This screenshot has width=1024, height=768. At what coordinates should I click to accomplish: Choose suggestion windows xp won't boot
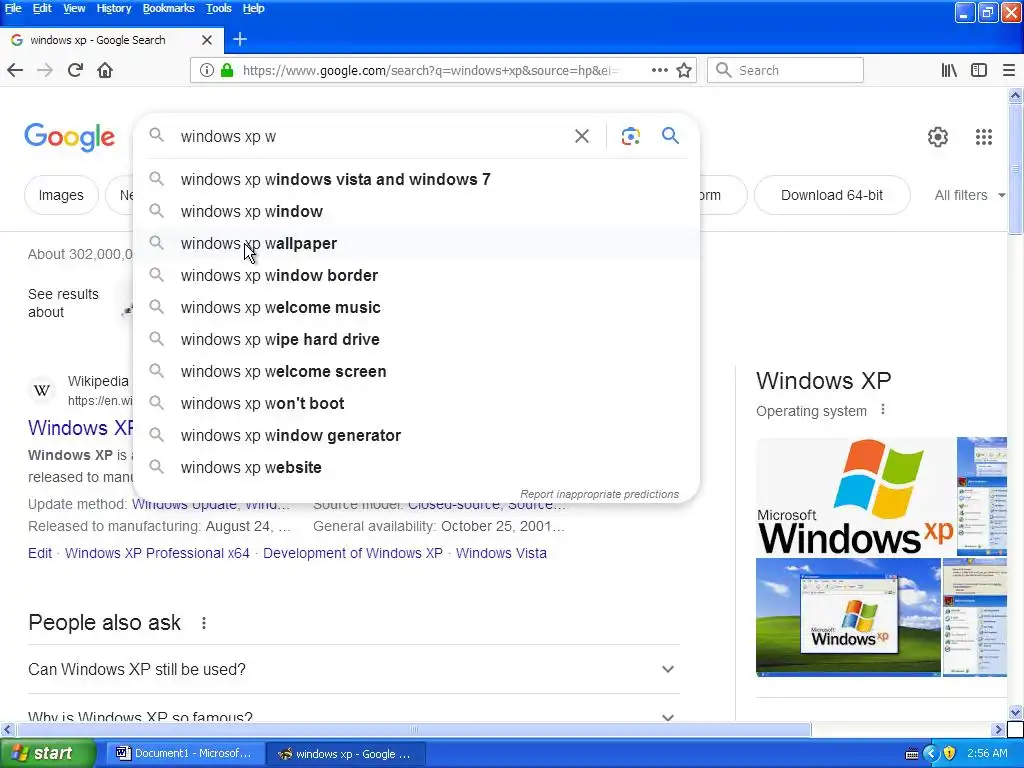coord(416,404)
